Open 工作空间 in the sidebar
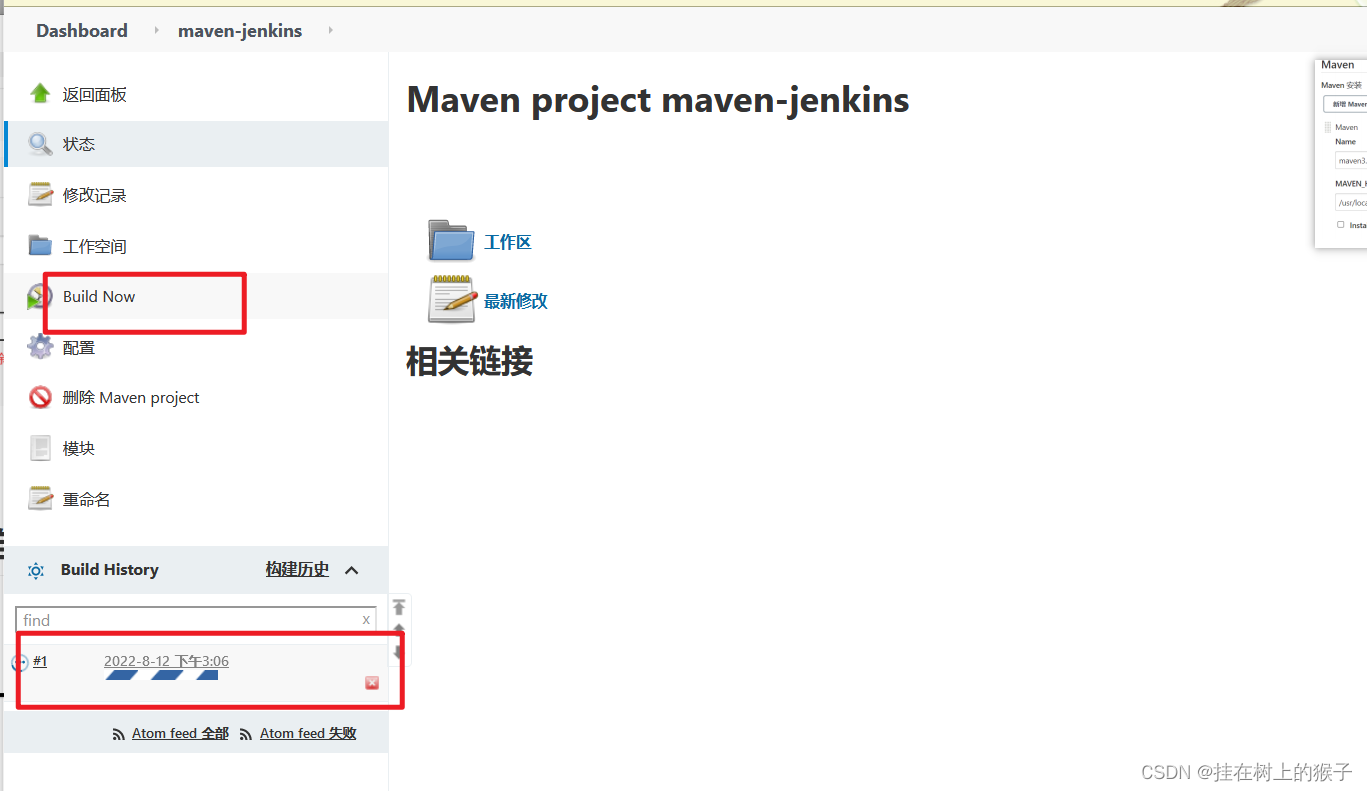 point(95,246)
